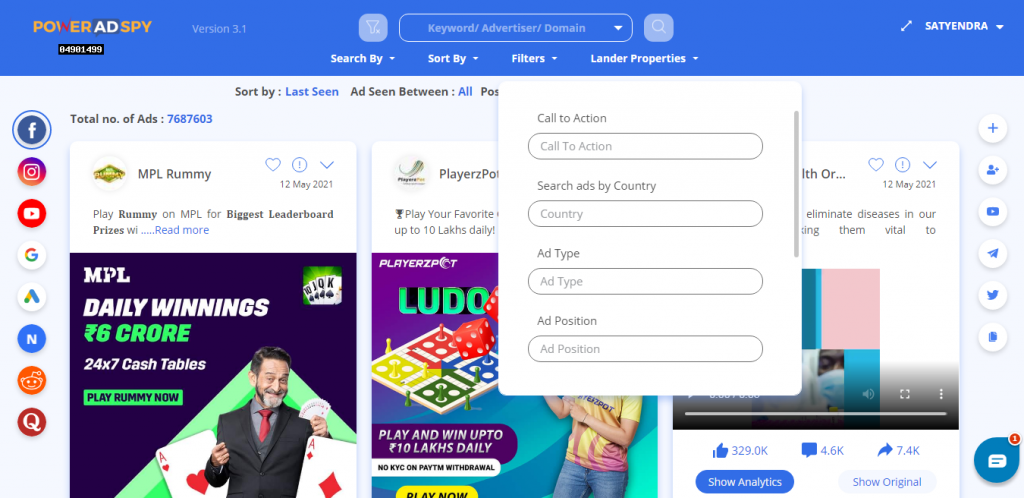Open the Search By menu
The height and width of the screenshot is (498, 1024).
pyautogui.click(x=363, y=58)
